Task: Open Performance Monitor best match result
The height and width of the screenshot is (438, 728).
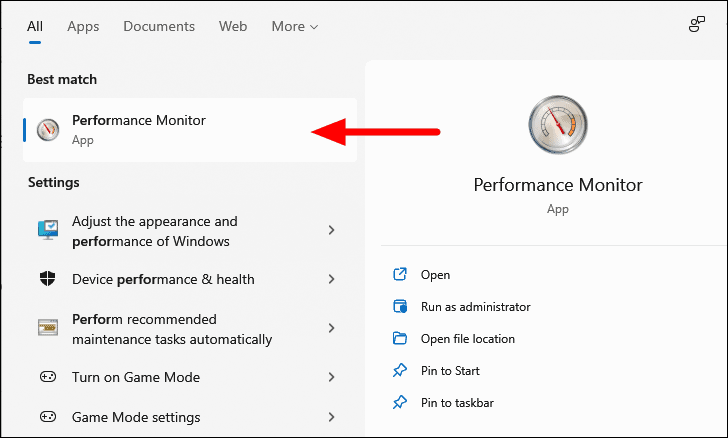Action: (190, 130)
